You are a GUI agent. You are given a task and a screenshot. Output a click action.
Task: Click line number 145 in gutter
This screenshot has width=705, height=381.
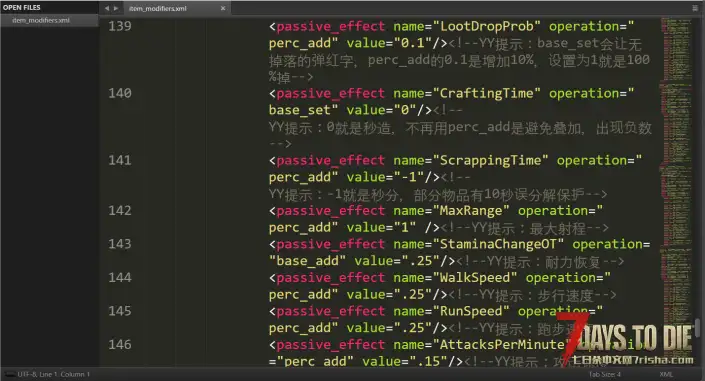click(120, 311)
